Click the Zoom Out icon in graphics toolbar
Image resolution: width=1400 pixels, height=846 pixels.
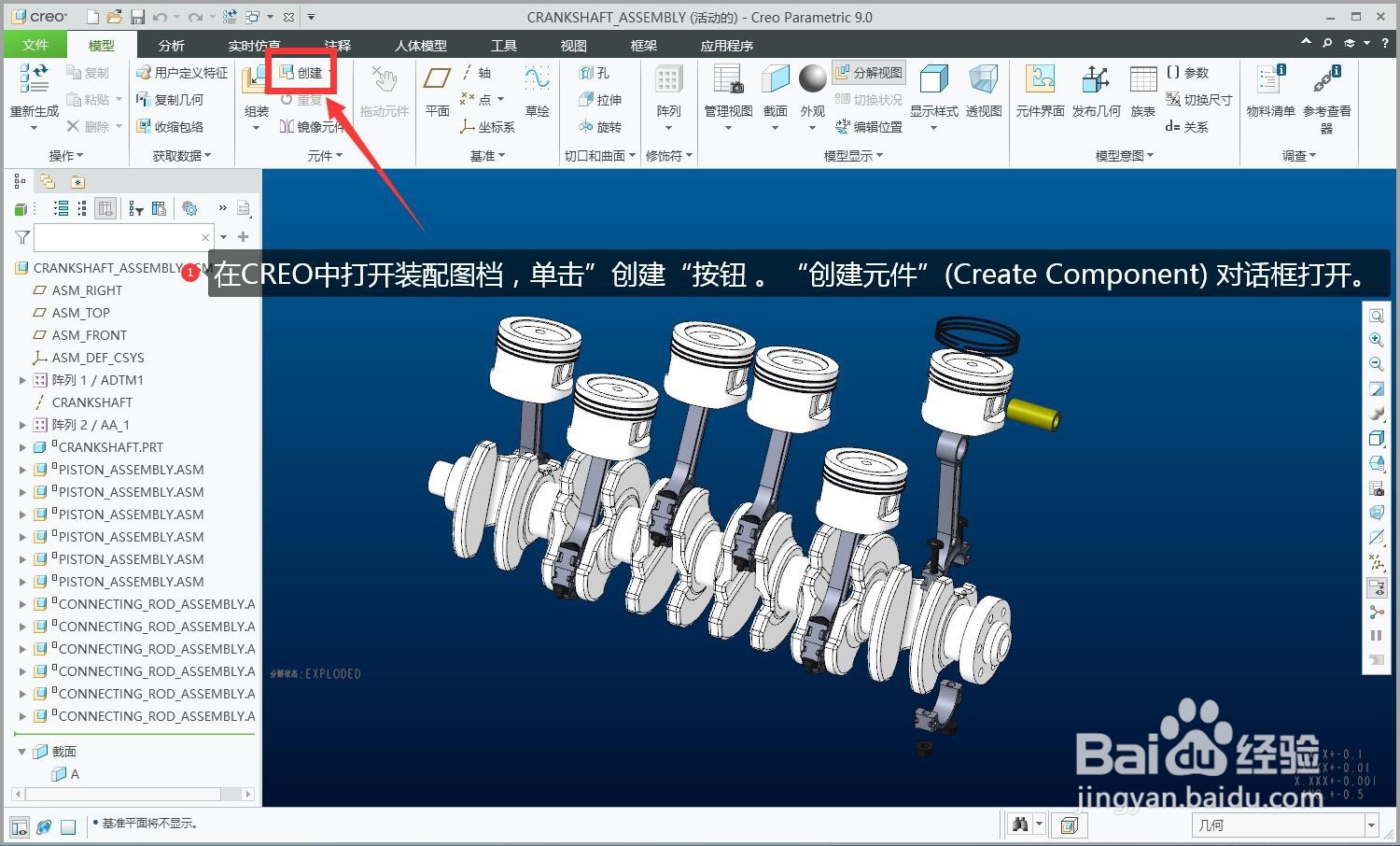point(1376,364)
